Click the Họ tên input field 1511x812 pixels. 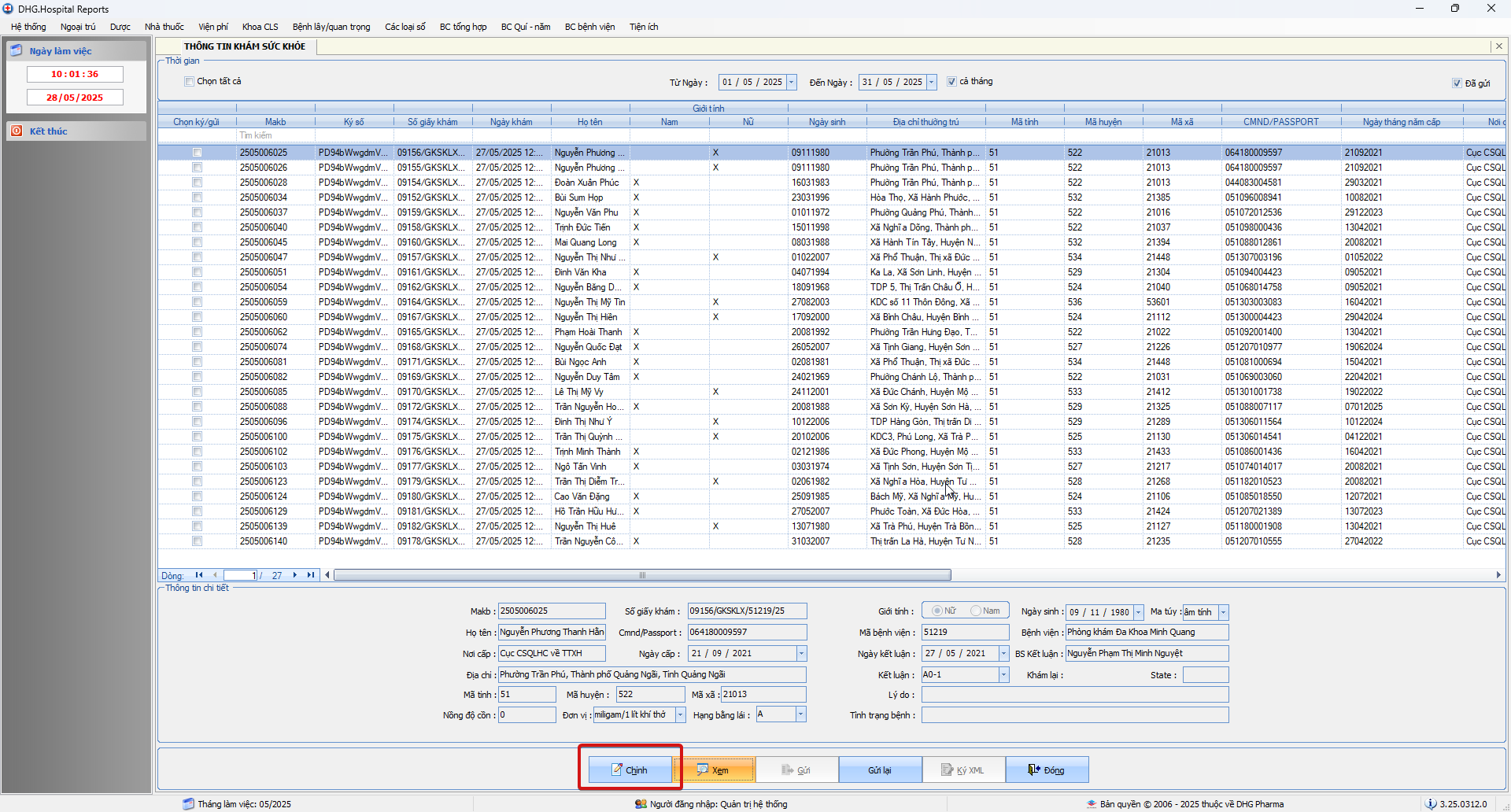point(552,633)
